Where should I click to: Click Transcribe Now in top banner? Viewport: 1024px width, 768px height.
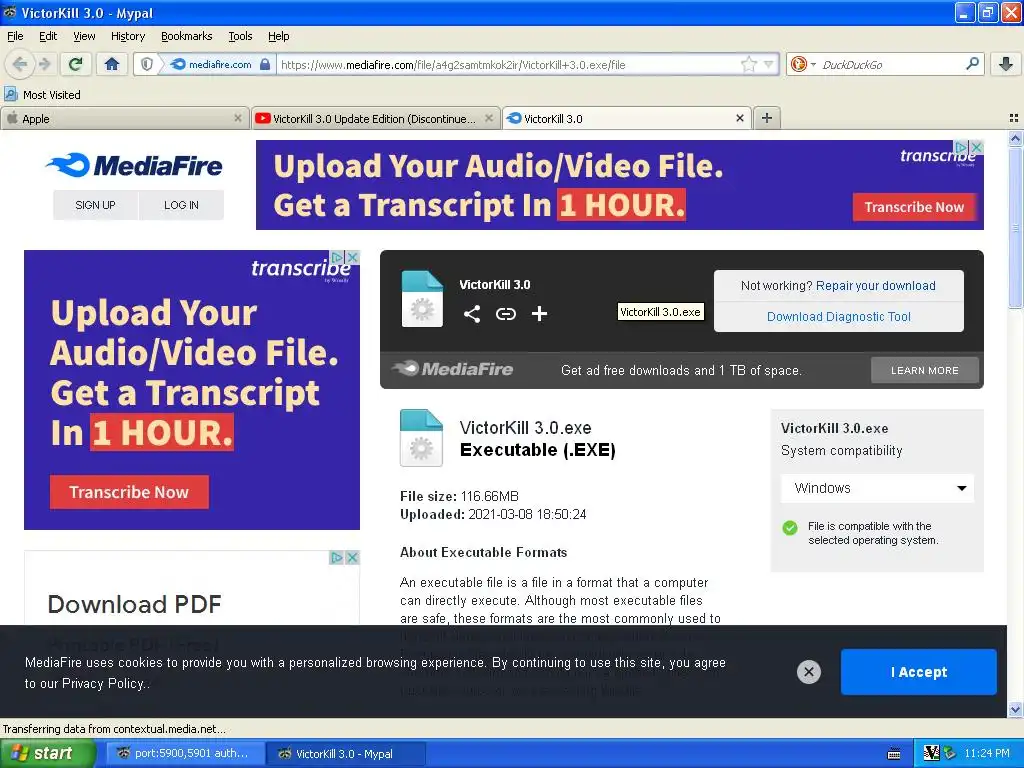point(914,207)
